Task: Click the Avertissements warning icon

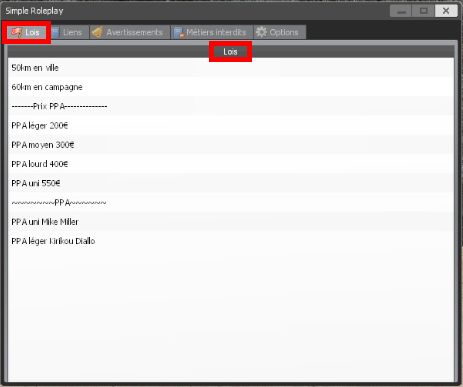Action: click(97, 32)
